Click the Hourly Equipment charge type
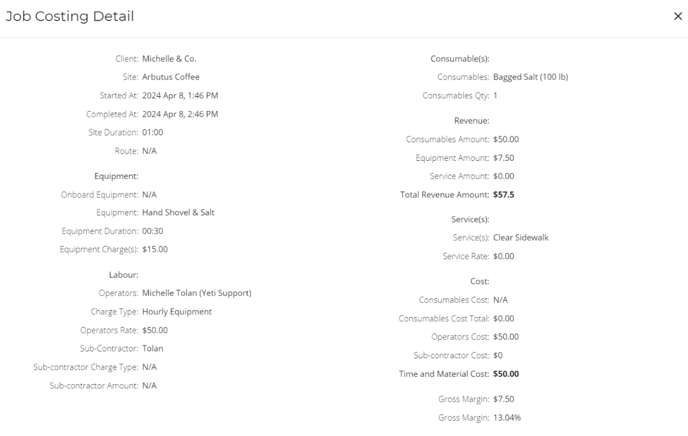Image resolution: width=688 pixels, height=436 pixels. (x=177, y=312)
